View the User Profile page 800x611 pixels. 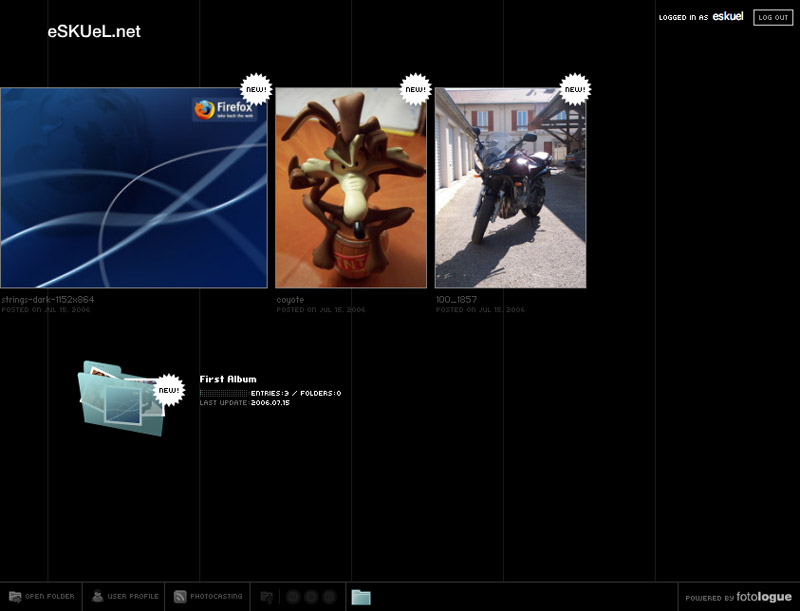point(124,596)
